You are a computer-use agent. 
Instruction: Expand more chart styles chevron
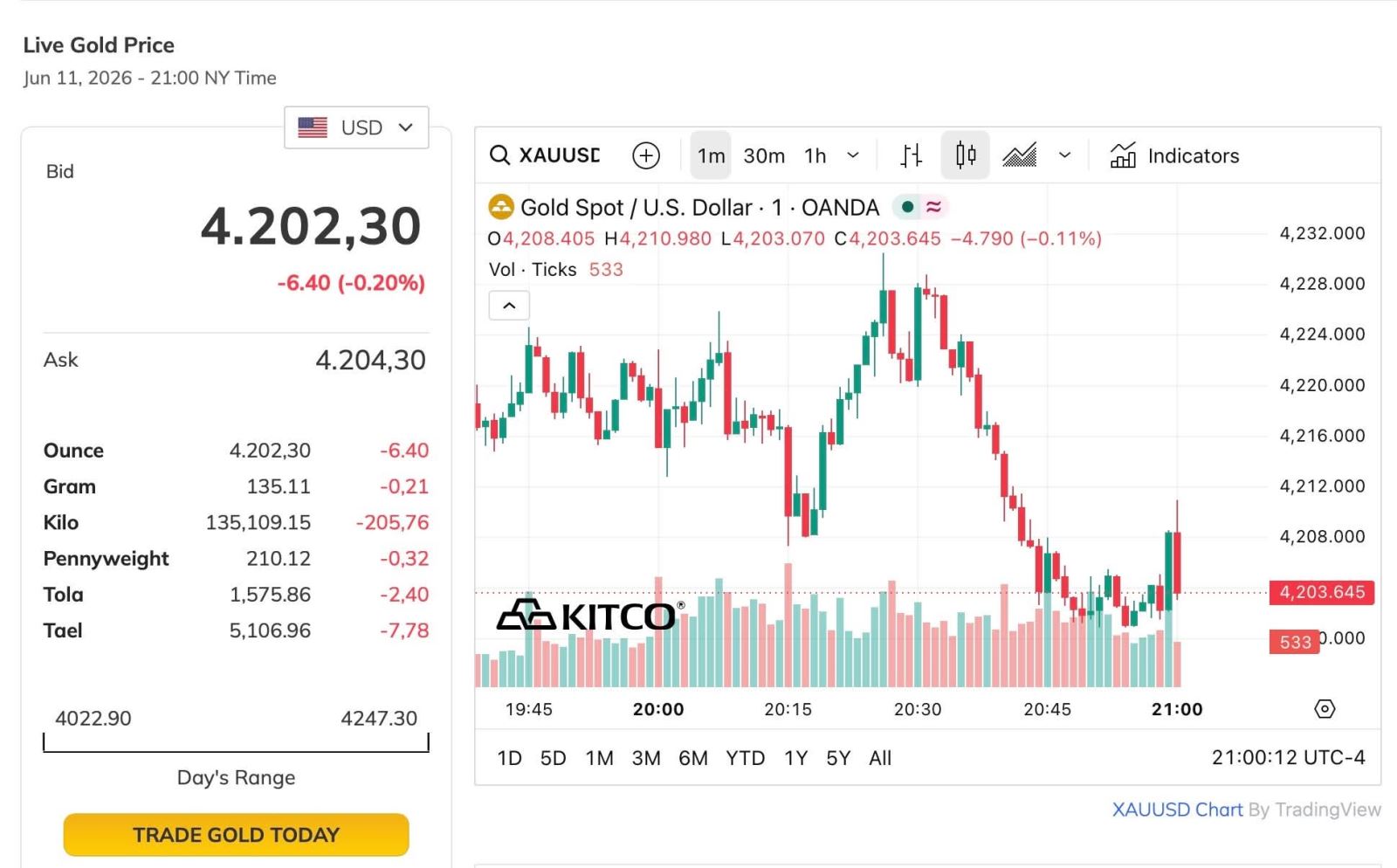1064,155
